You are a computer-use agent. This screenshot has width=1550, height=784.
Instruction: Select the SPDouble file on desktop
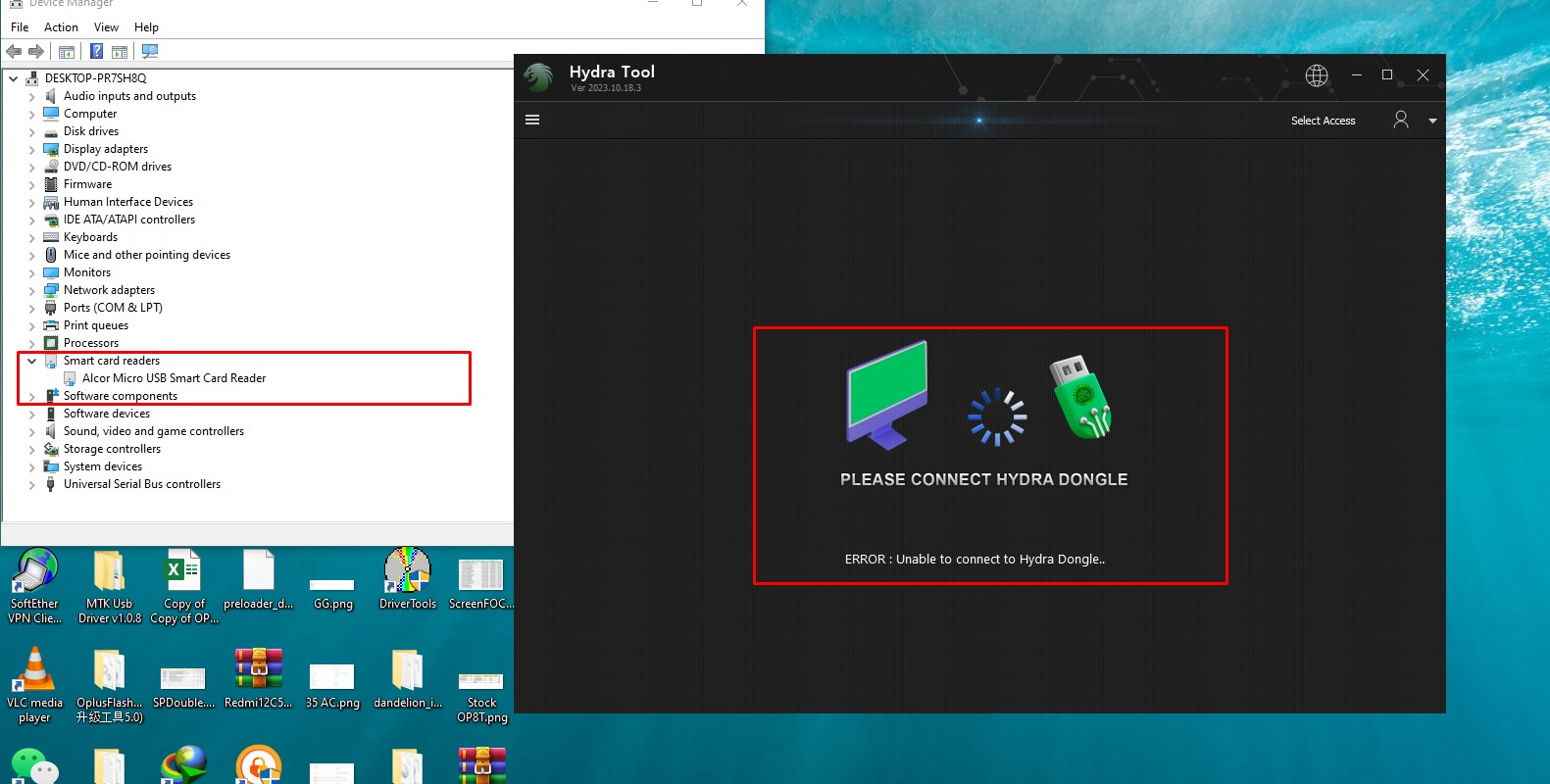point(183,687)
